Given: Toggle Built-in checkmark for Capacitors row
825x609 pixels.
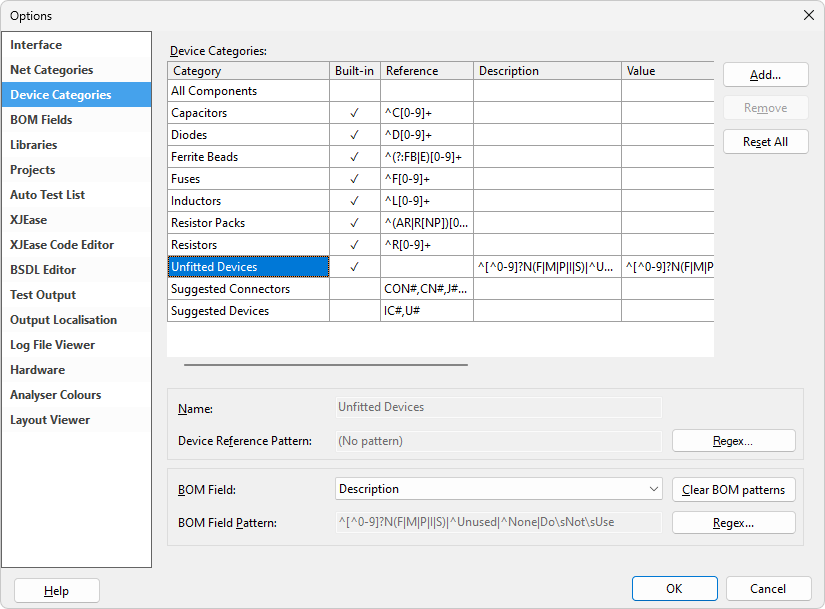Looking at the screenshot, I should pos(354,113).
